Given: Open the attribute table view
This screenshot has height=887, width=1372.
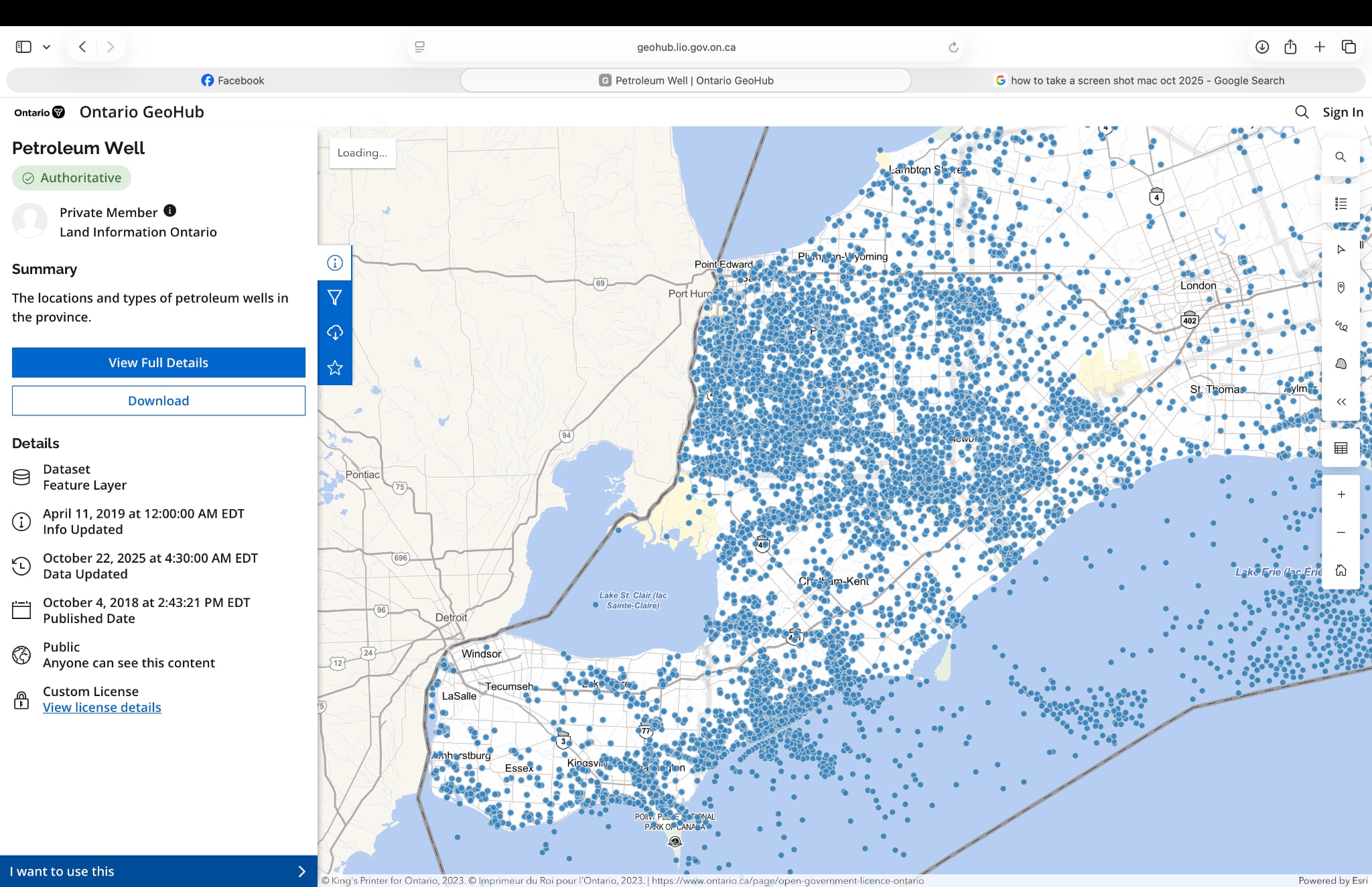Looking at the screenshot, I should [1340, 448].
